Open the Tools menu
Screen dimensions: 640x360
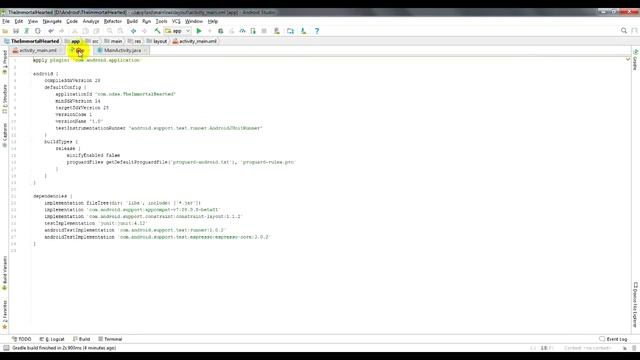click(x=161, y=21)
